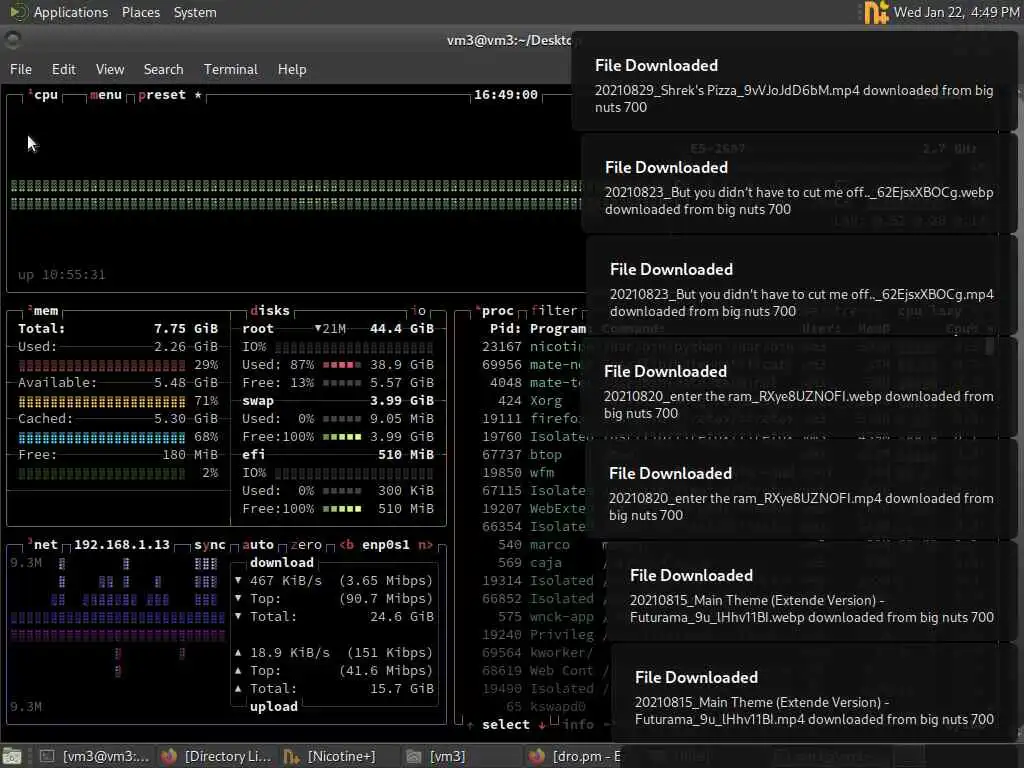Toggle net auto scaling option
Image resolution: width=1024 pixels, height=768 pixels.
(258, 545)
